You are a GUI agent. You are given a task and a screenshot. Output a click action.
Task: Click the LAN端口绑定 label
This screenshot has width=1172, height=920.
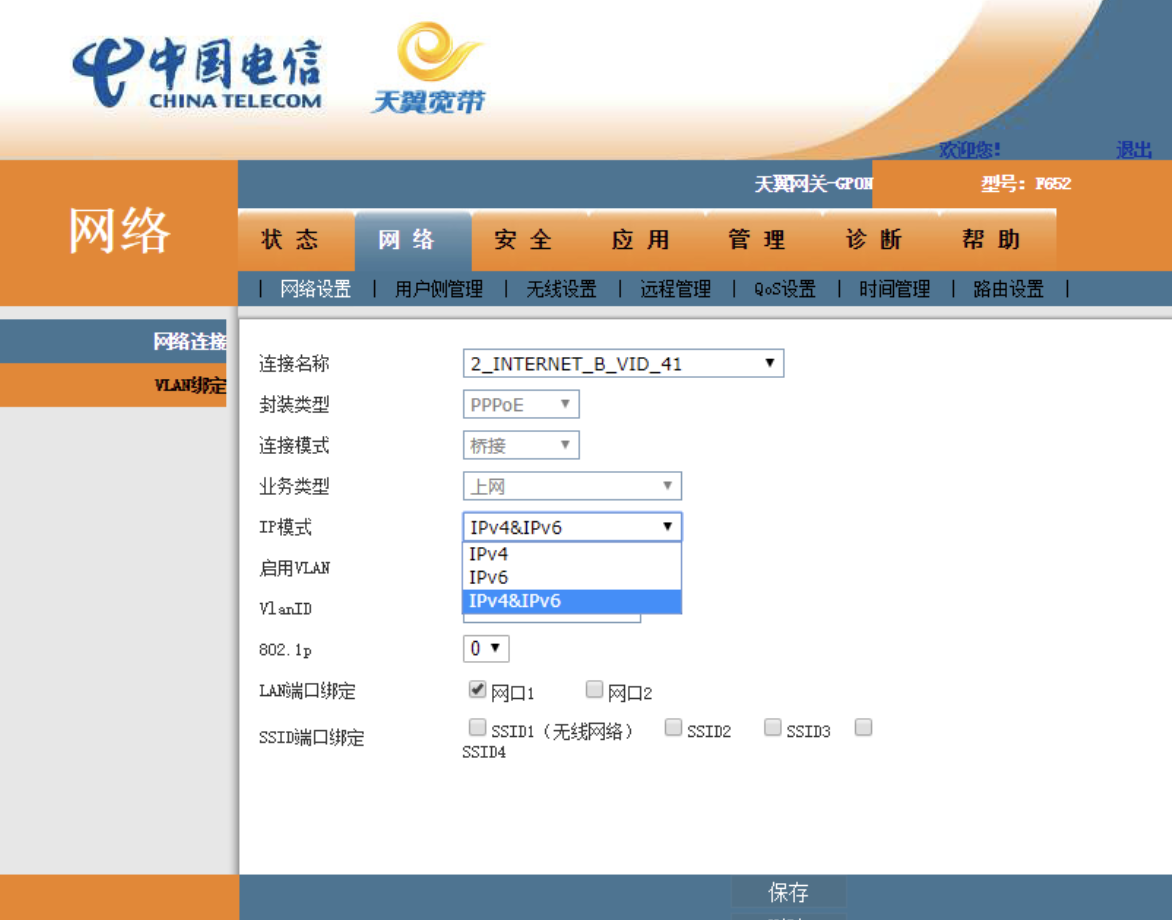[307, 691]
